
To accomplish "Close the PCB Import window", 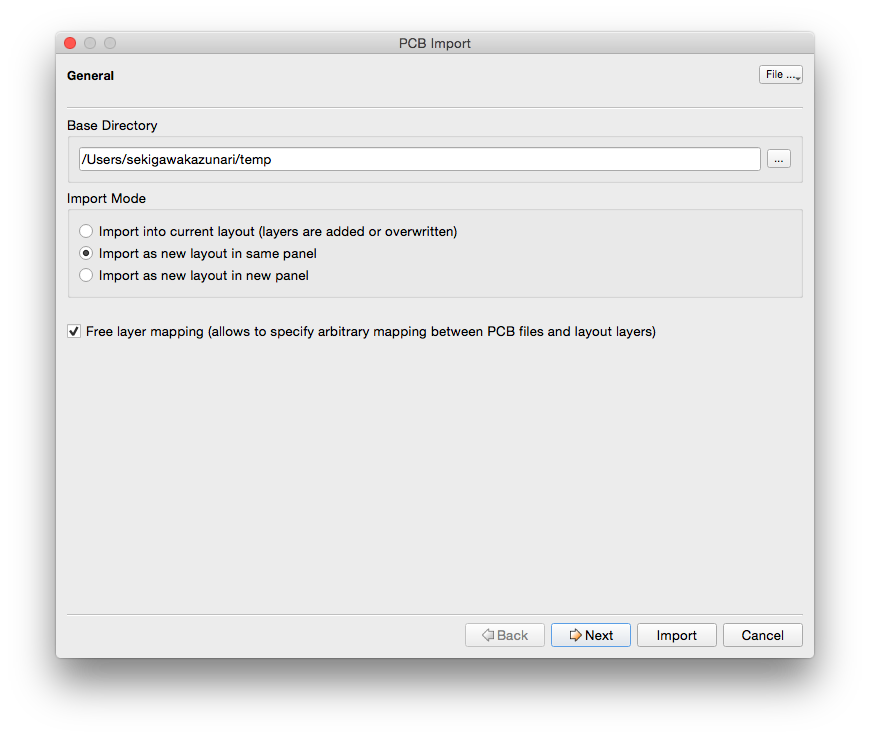I will (x=68, y=43).
